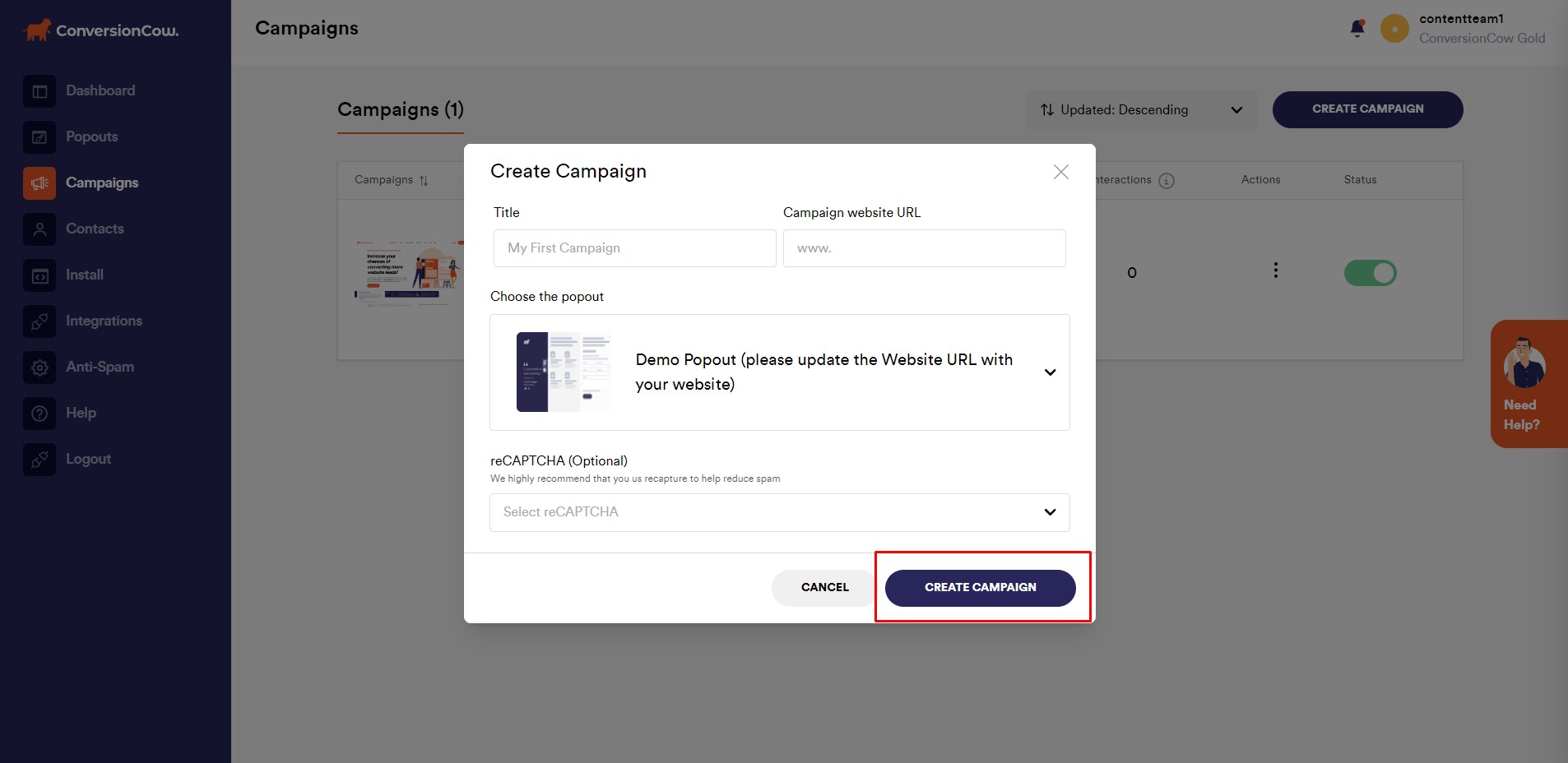Open Integrations menu item
Screen dimensions: 1568x763
click(104, 321)
